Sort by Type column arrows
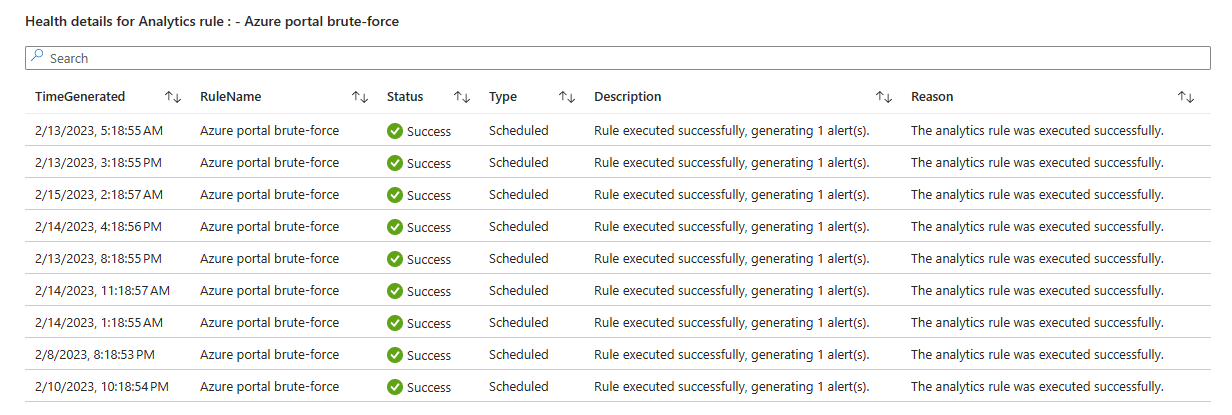The width and height of the screenshot is (1232, 415). coord(567,97)
